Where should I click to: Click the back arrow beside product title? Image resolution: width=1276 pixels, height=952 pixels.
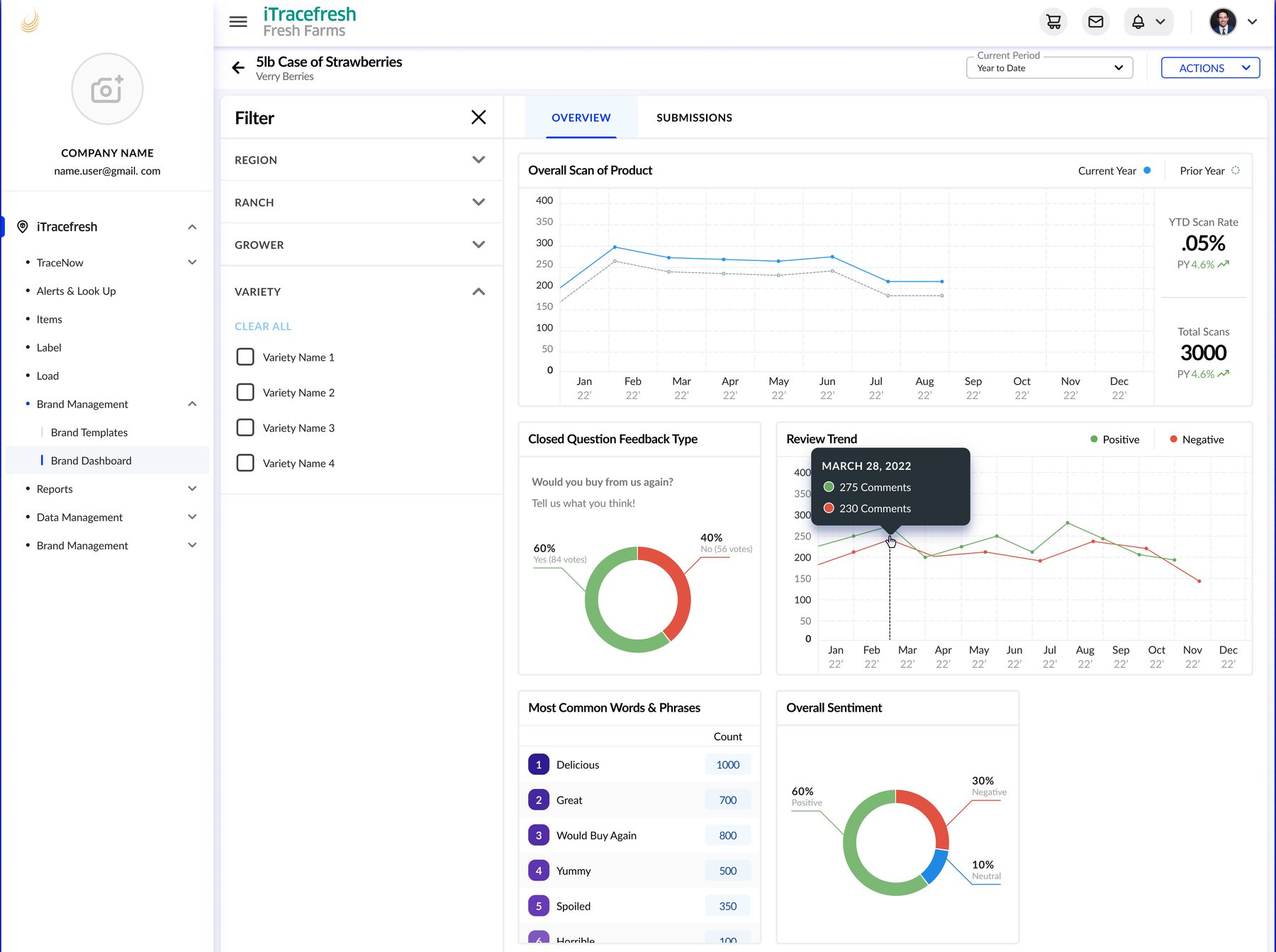coord(238,68)
